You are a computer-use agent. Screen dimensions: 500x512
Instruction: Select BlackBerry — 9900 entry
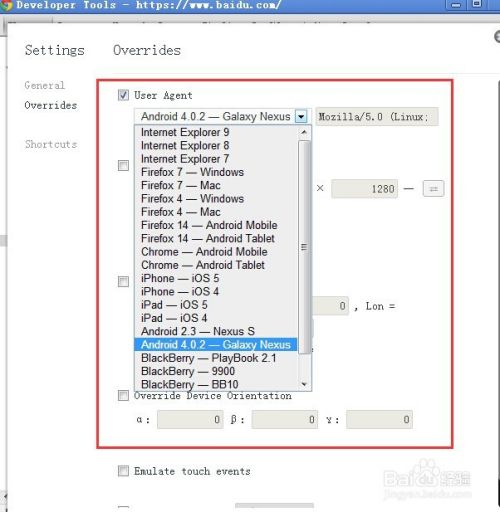[216, 371]
